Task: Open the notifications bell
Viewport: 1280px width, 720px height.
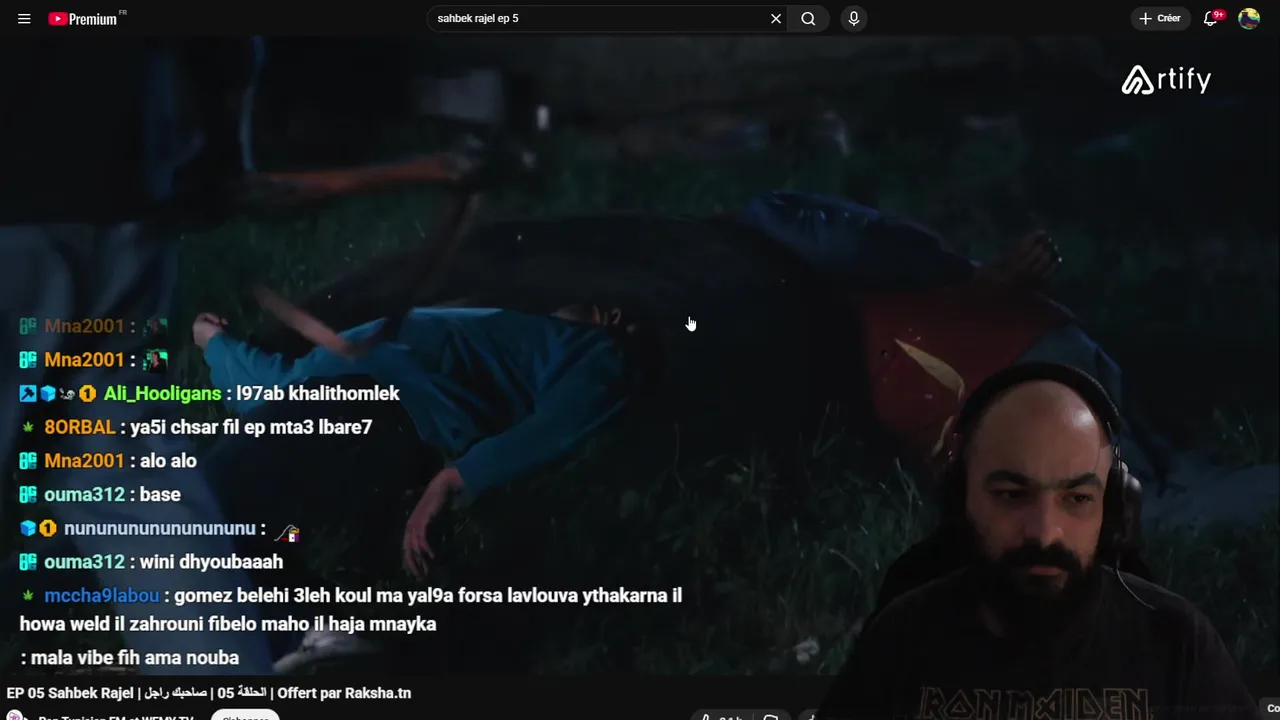Action: pyautogui.click(x=1212, y=18)
